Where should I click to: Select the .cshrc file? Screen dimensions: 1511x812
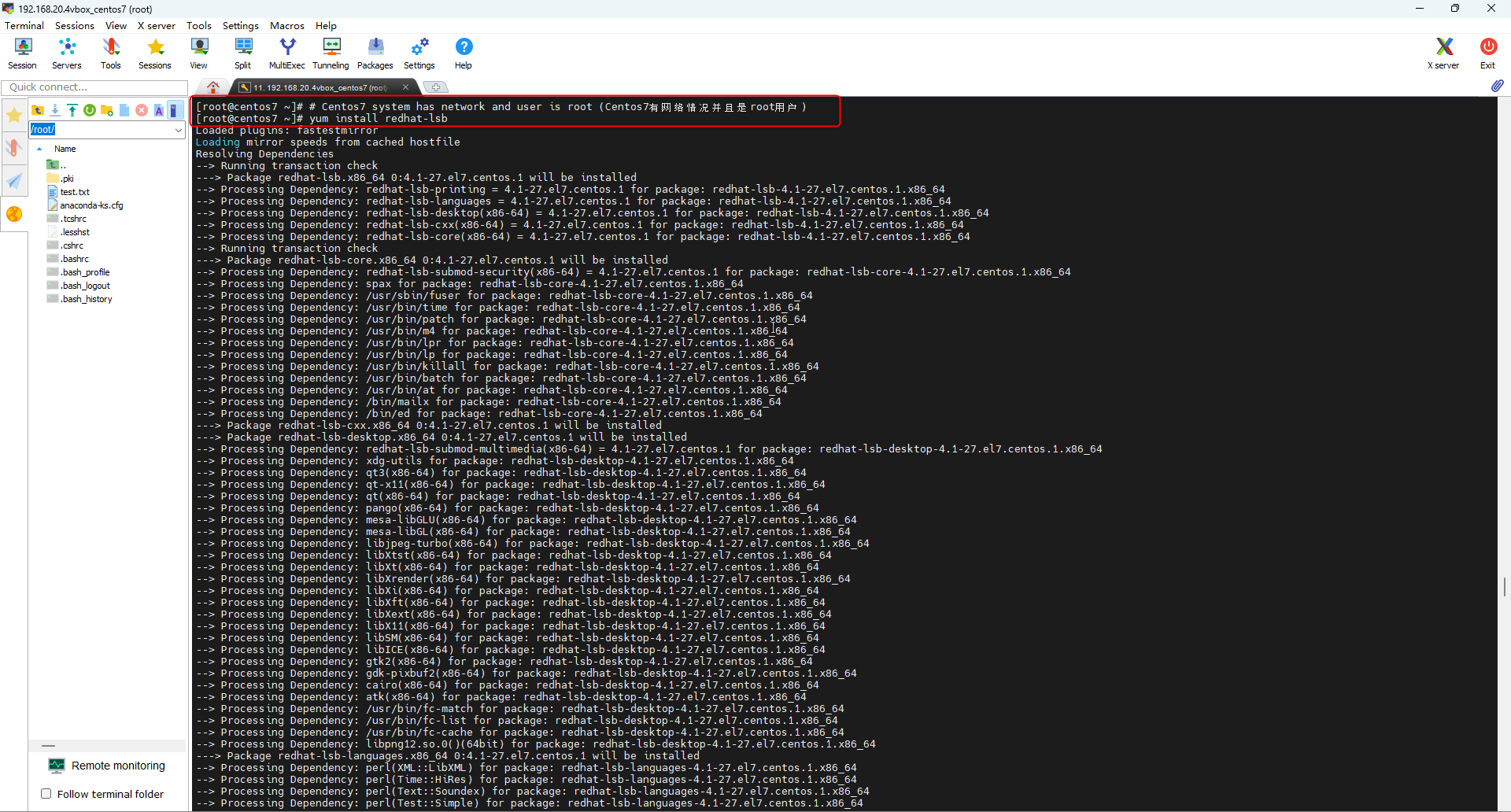[65, 245]
